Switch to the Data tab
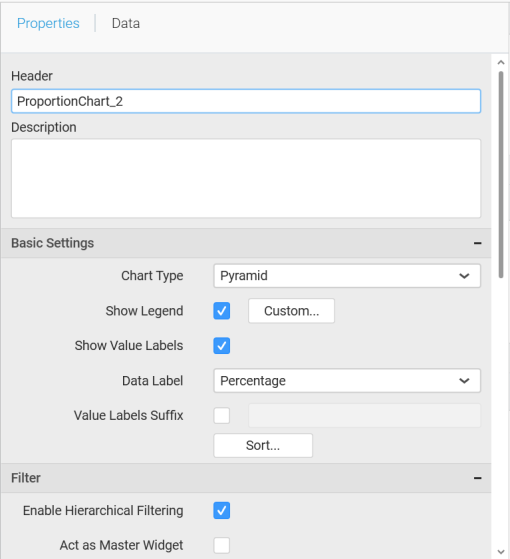 (x=126, y=24)
